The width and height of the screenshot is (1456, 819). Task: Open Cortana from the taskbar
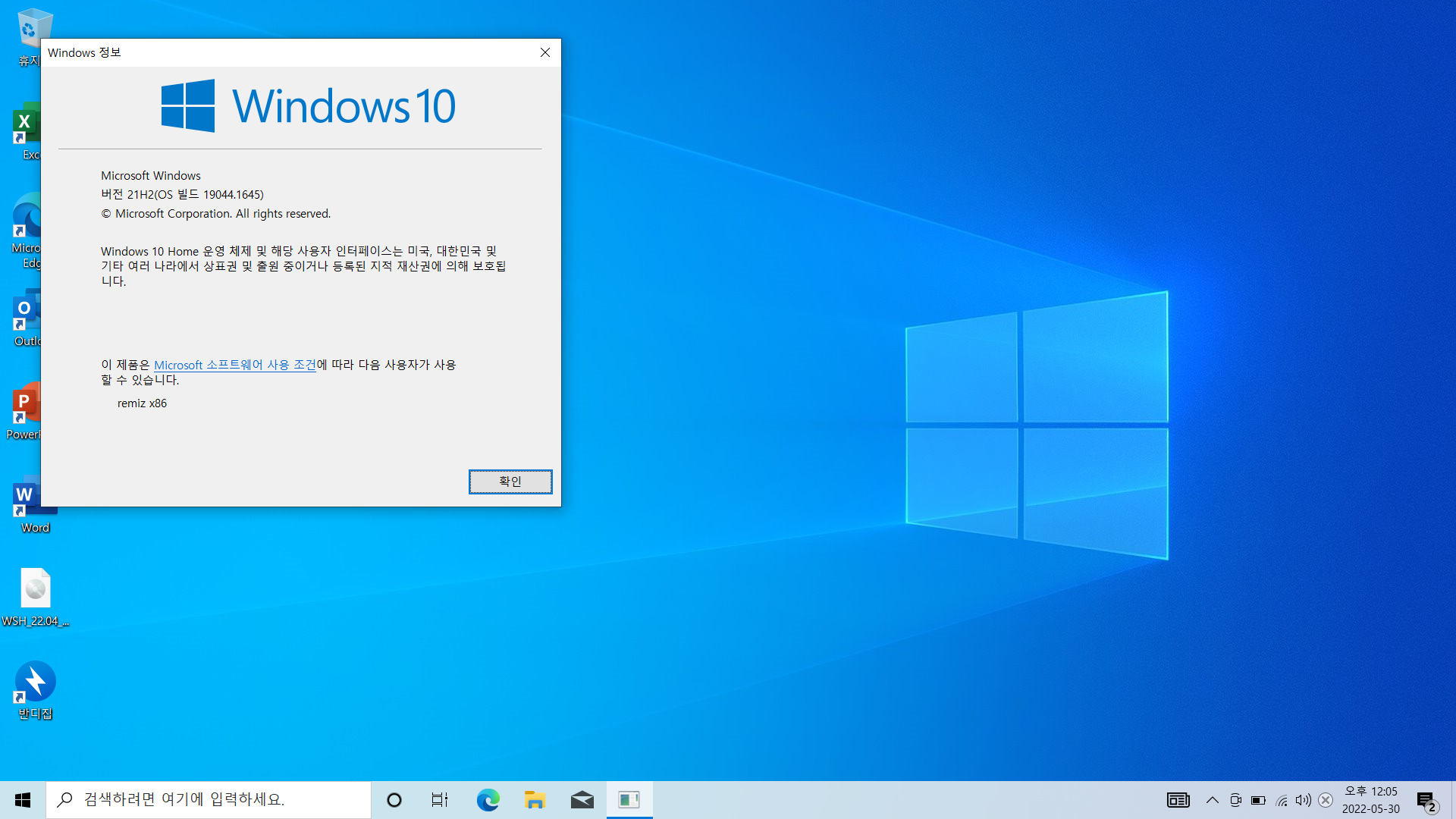coord(394,800)
